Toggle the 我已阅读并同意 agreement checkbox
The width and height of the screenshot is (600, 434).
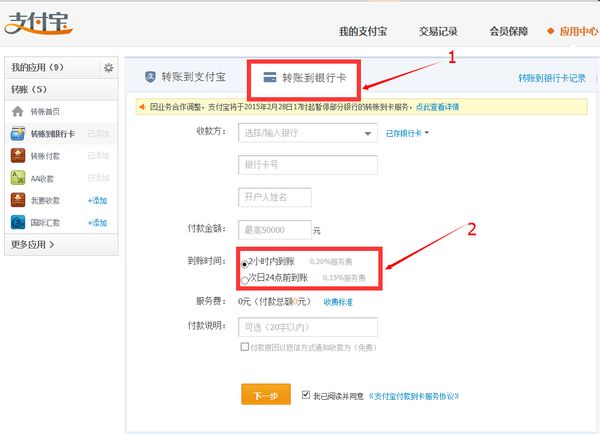306,396
